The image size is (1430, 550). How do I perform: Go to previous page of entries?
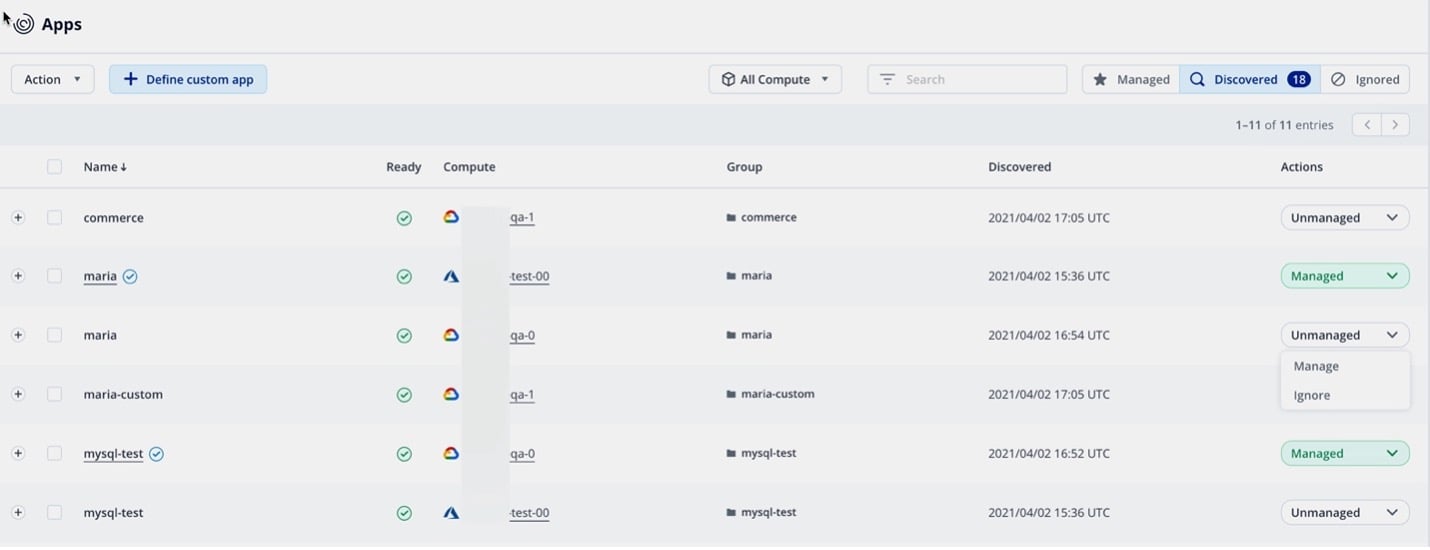pyautogui.click(x=1366, y=125)
